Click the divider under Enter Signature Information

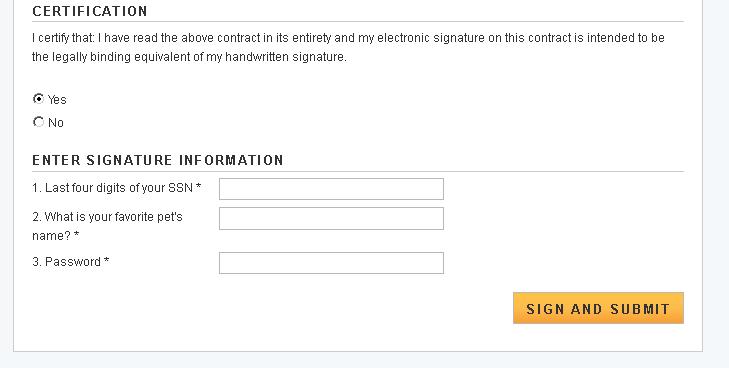(x=358, y=171)
